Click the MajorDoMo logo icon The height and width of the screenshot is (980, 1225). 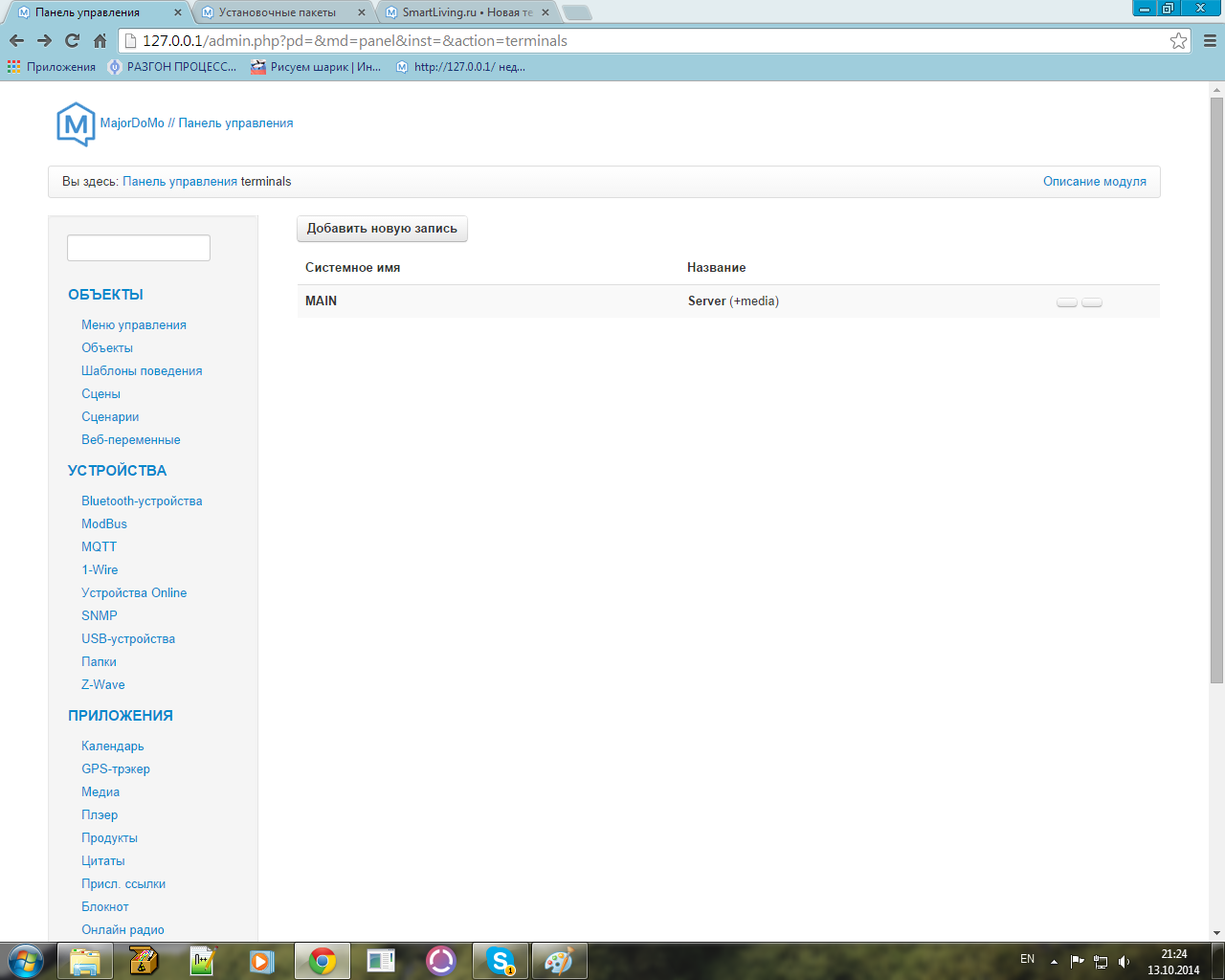pyautogui.click(x=76, y=124)
